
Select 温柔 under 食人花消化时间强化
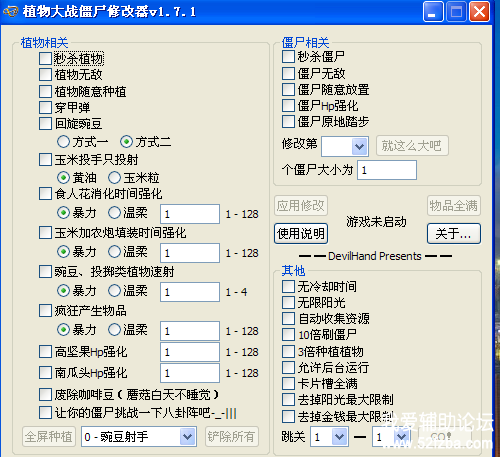coord(114,213)
